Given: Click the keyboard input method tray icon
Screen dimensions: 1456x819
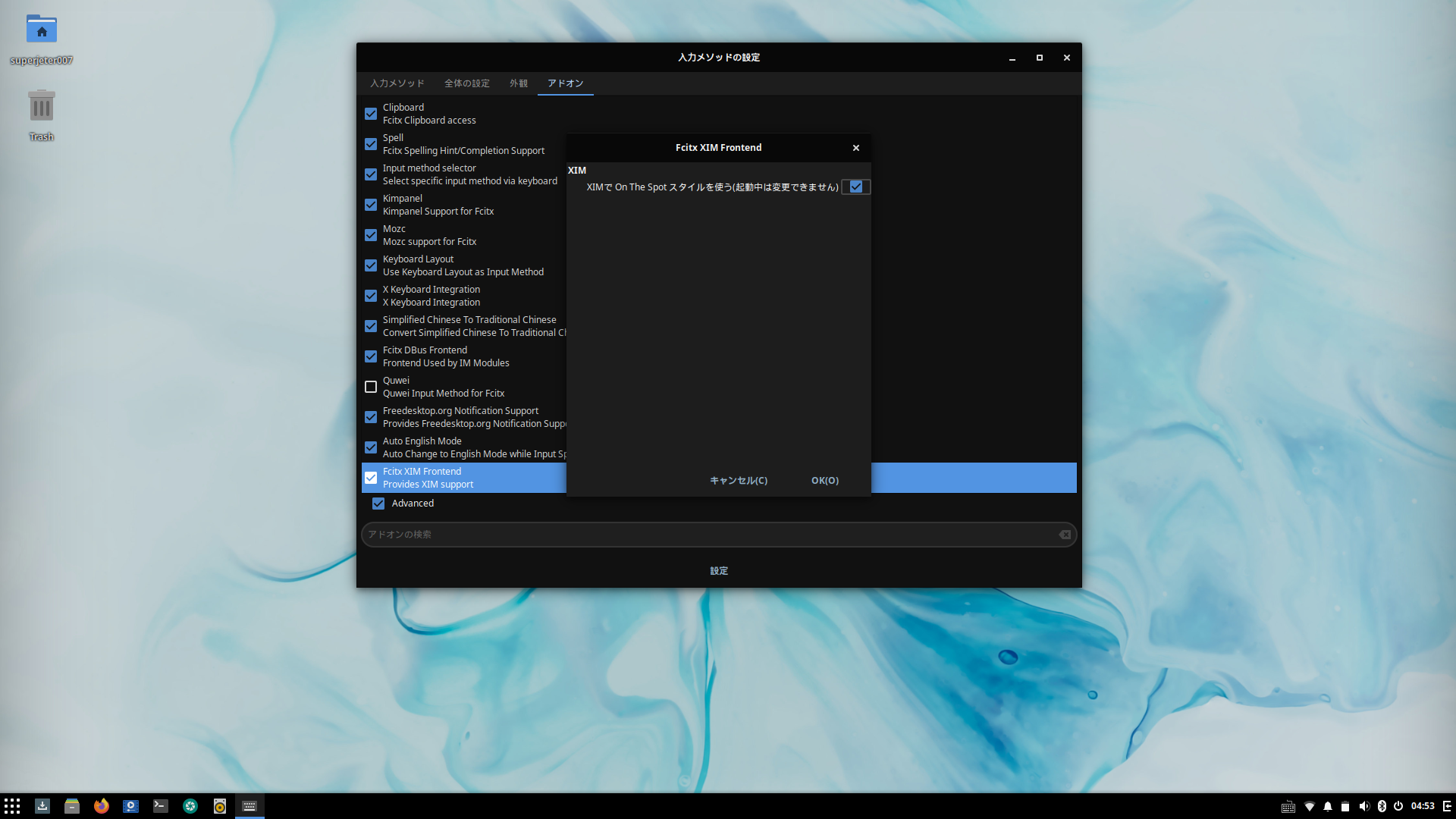Looking at the screenshot, I should [x=1288, y=806].
